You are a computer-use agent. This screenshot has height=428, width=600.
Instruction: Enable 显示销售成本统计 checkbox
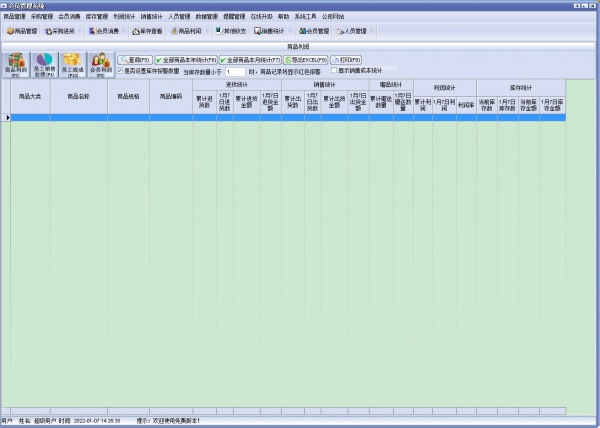point(333,71)
